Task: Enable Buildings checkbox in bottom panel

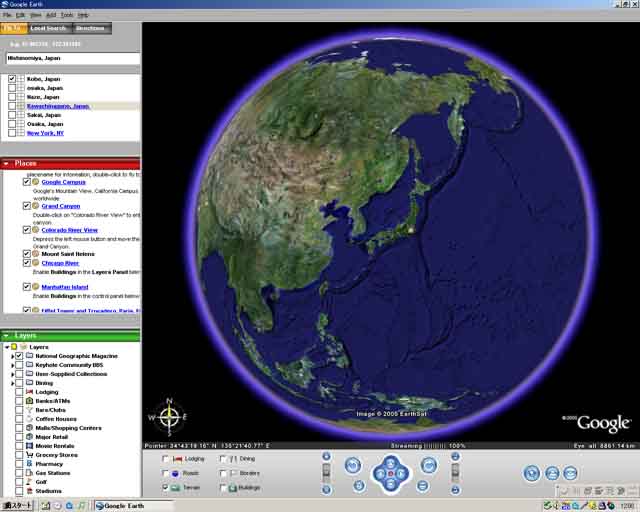Action: (x=223, y=488)
